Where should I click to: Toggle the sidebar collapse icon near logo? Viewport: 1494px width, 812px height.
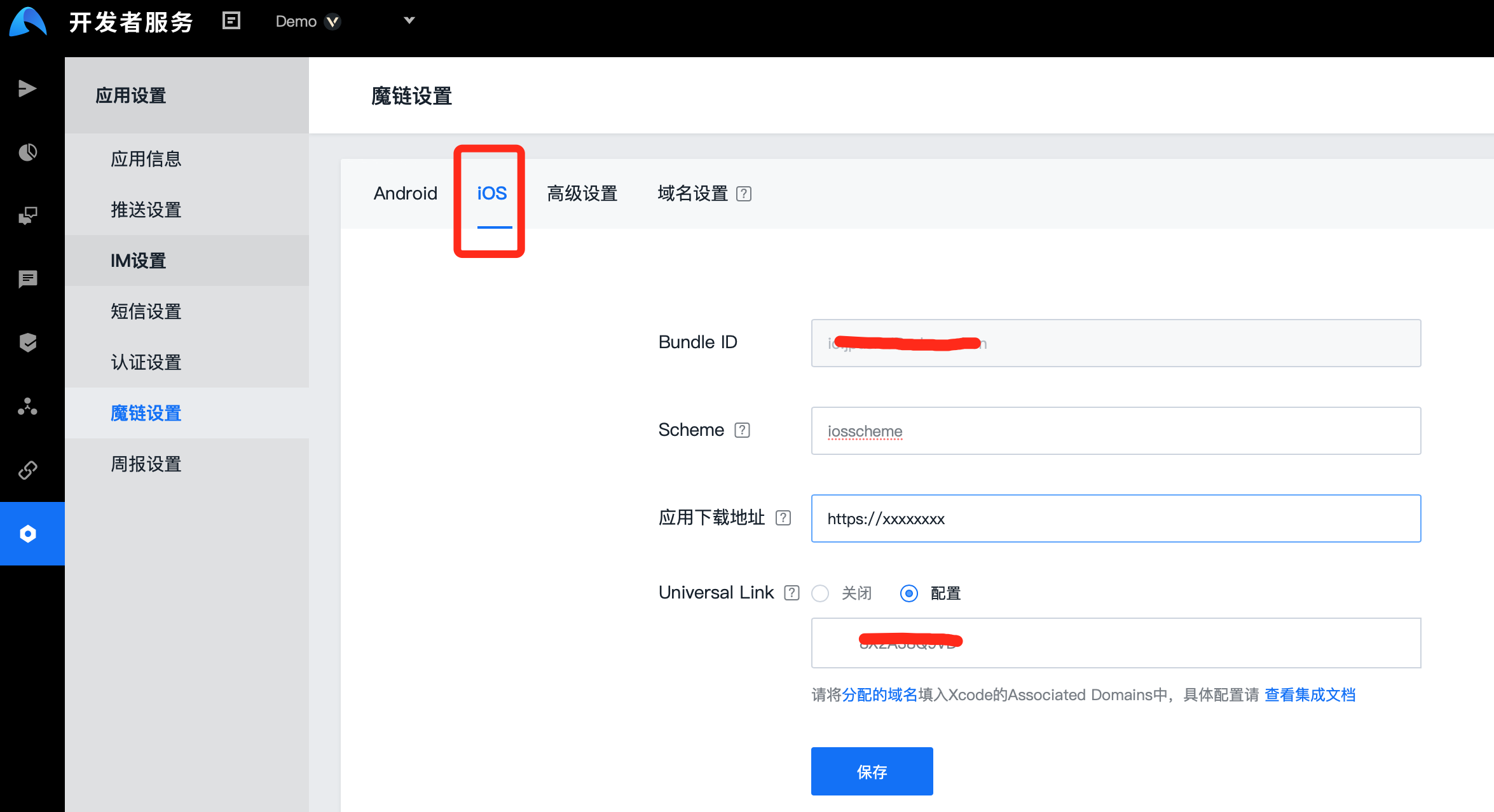tap(231, 21)
